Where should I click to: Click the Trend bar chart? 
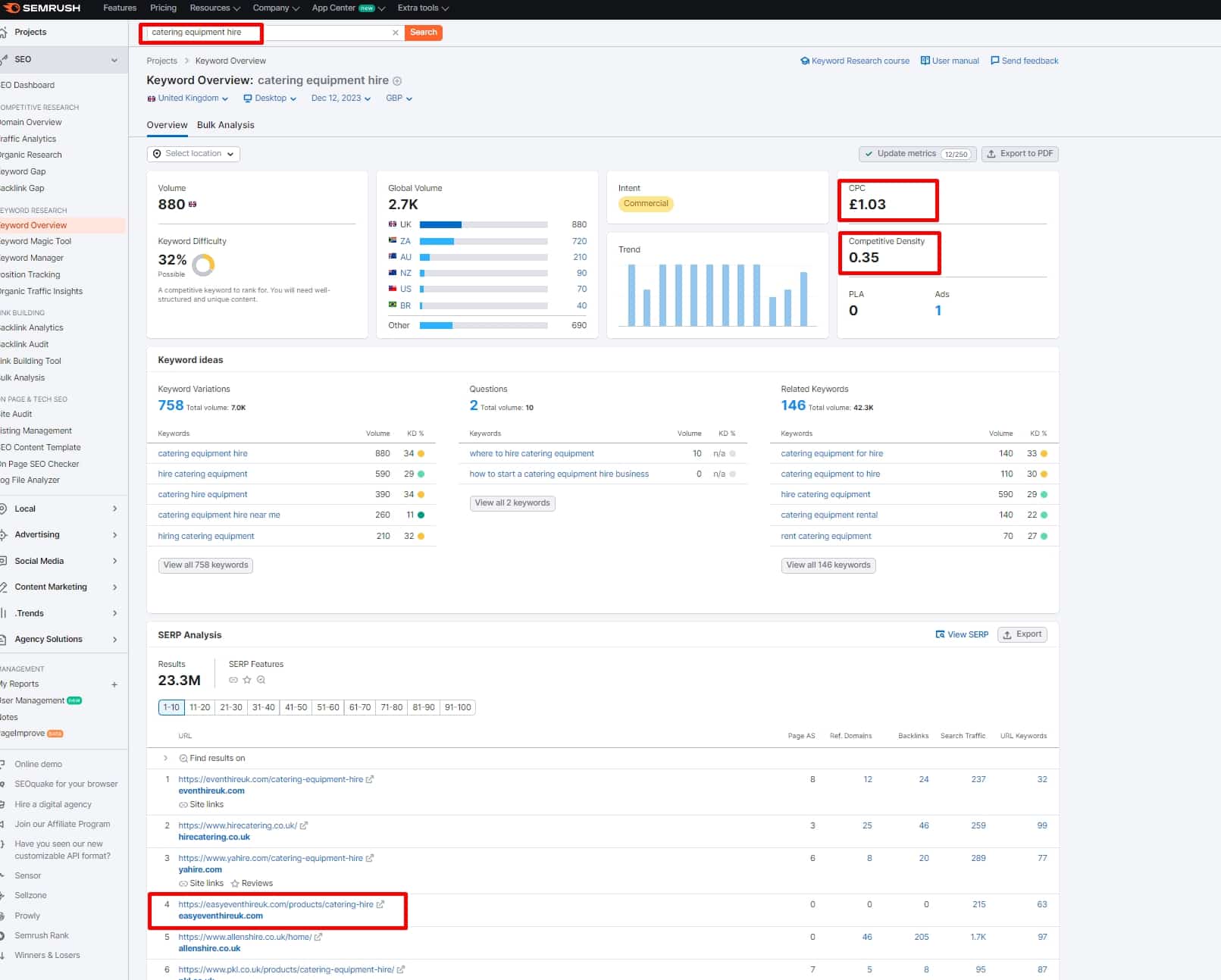[717, 295]
